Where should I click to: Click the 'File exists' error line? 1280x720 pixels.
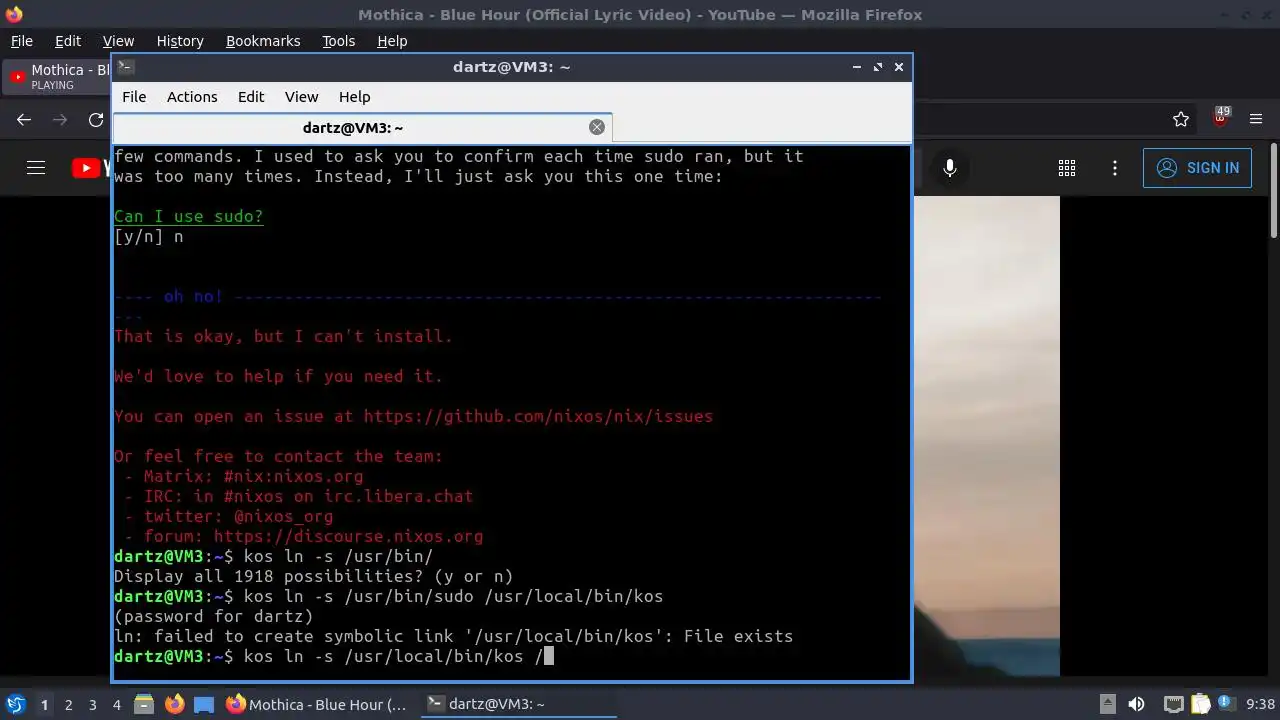click(454, 637)
